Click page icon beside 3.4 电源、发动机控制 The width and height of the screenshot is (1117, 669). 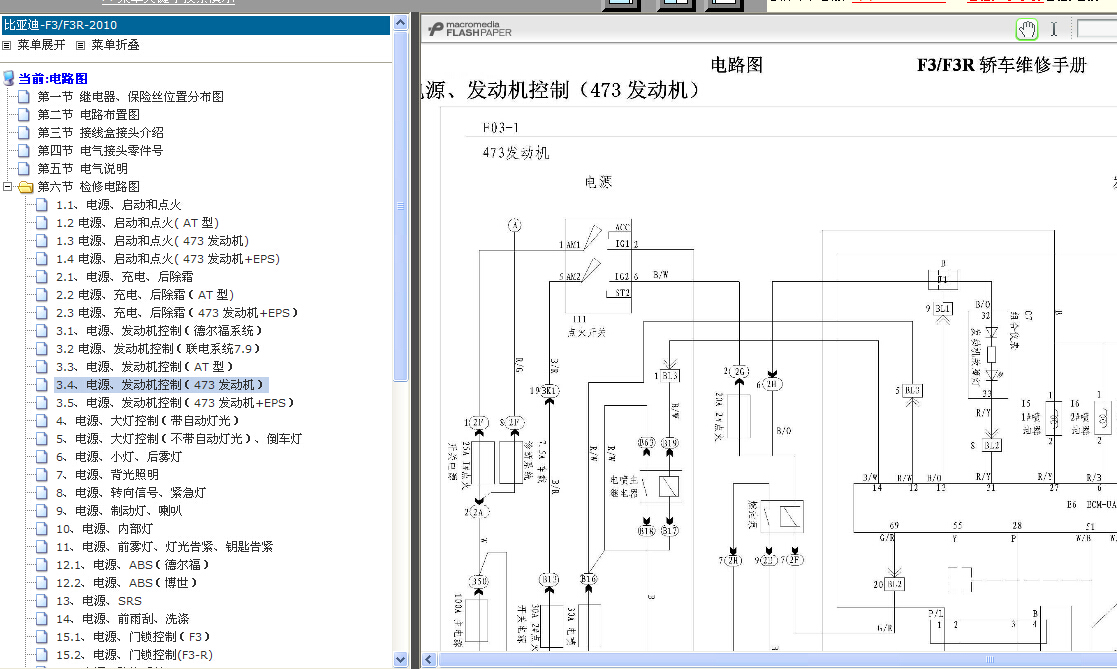42,385
